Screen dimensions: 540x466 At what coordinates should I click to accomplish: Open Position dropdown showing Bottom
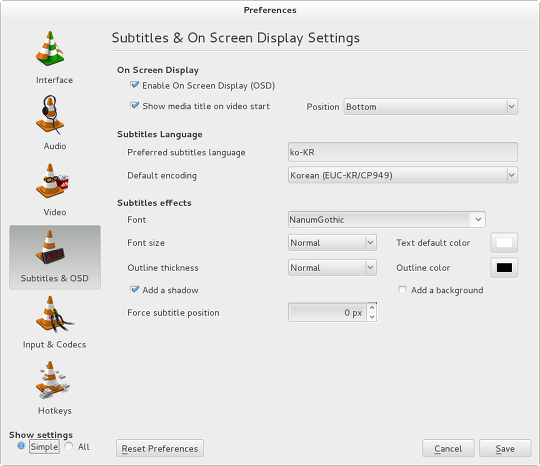[x=430, y=107]
